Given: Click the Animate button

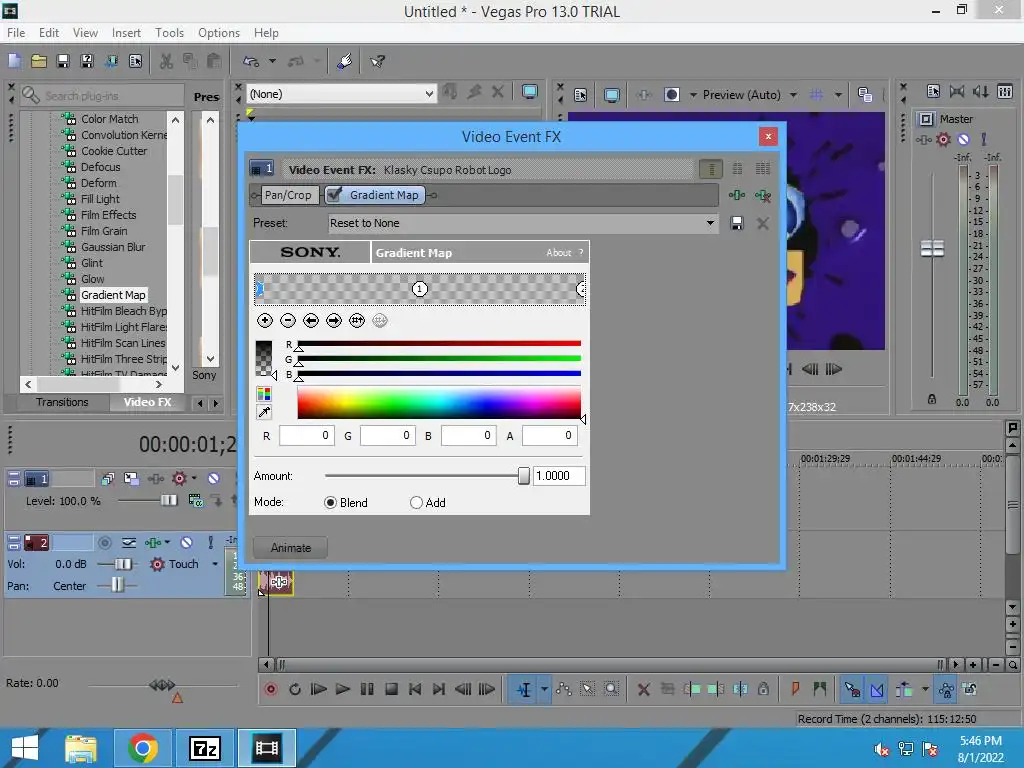Looking at the screenshot, I should [x=291, y=548].
